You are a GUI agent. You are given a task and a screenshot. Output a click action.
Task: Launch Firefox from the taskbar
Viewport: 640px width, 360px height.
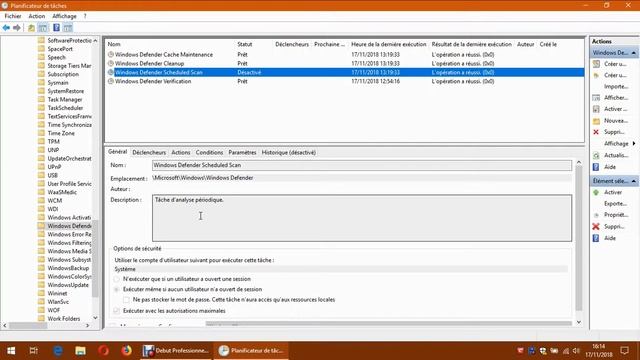126,351
